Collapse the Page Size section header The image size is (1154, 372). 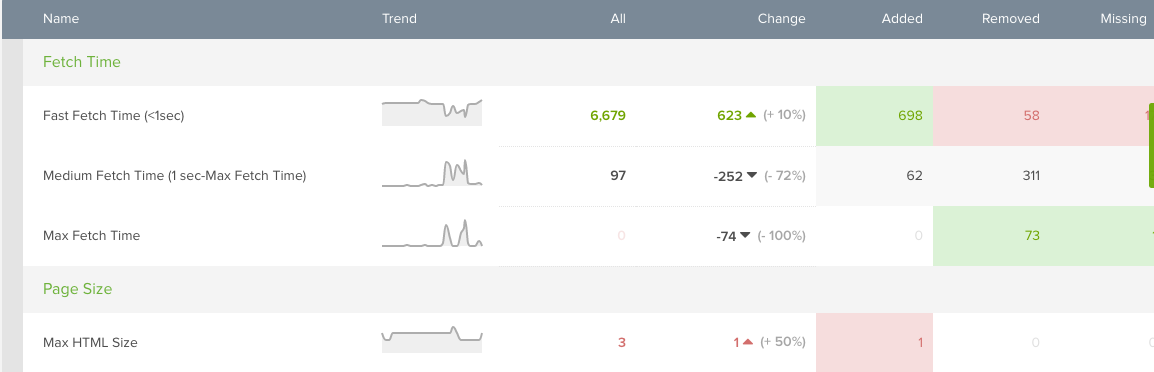point(77,289)
